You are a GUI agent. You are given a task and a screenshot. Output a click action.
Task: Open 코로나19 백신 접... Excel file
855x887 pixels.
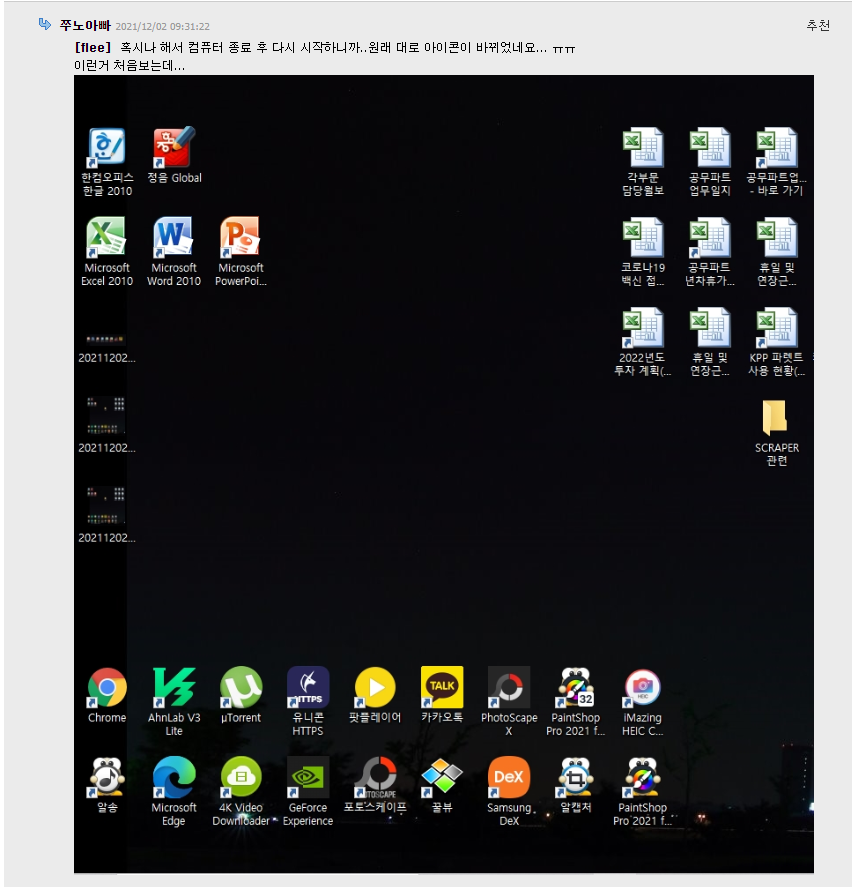click(x=643, y=251)
